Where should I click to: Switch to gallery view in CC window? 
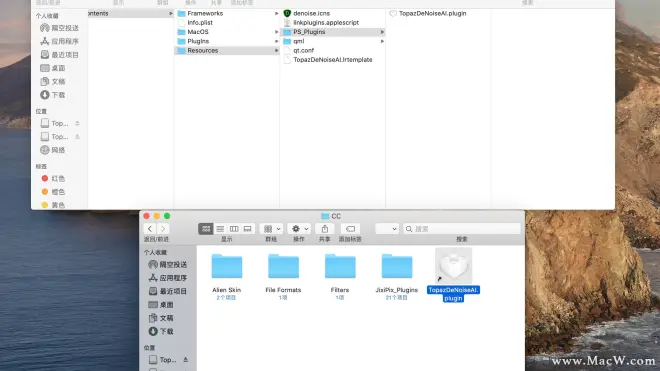click(x=248, y=229)
